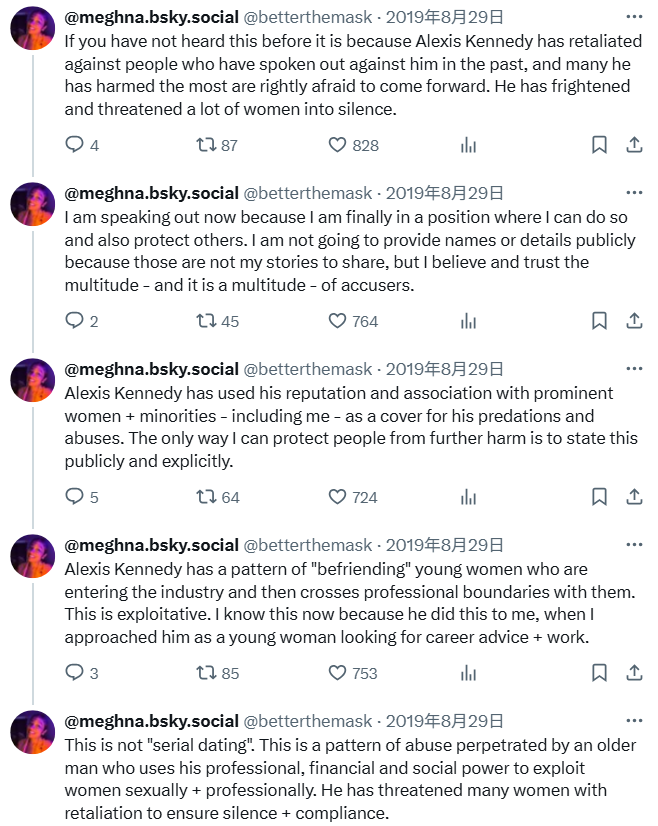Open the timestamp link of the last tweet
658x826 pixels.
[445, 721]
